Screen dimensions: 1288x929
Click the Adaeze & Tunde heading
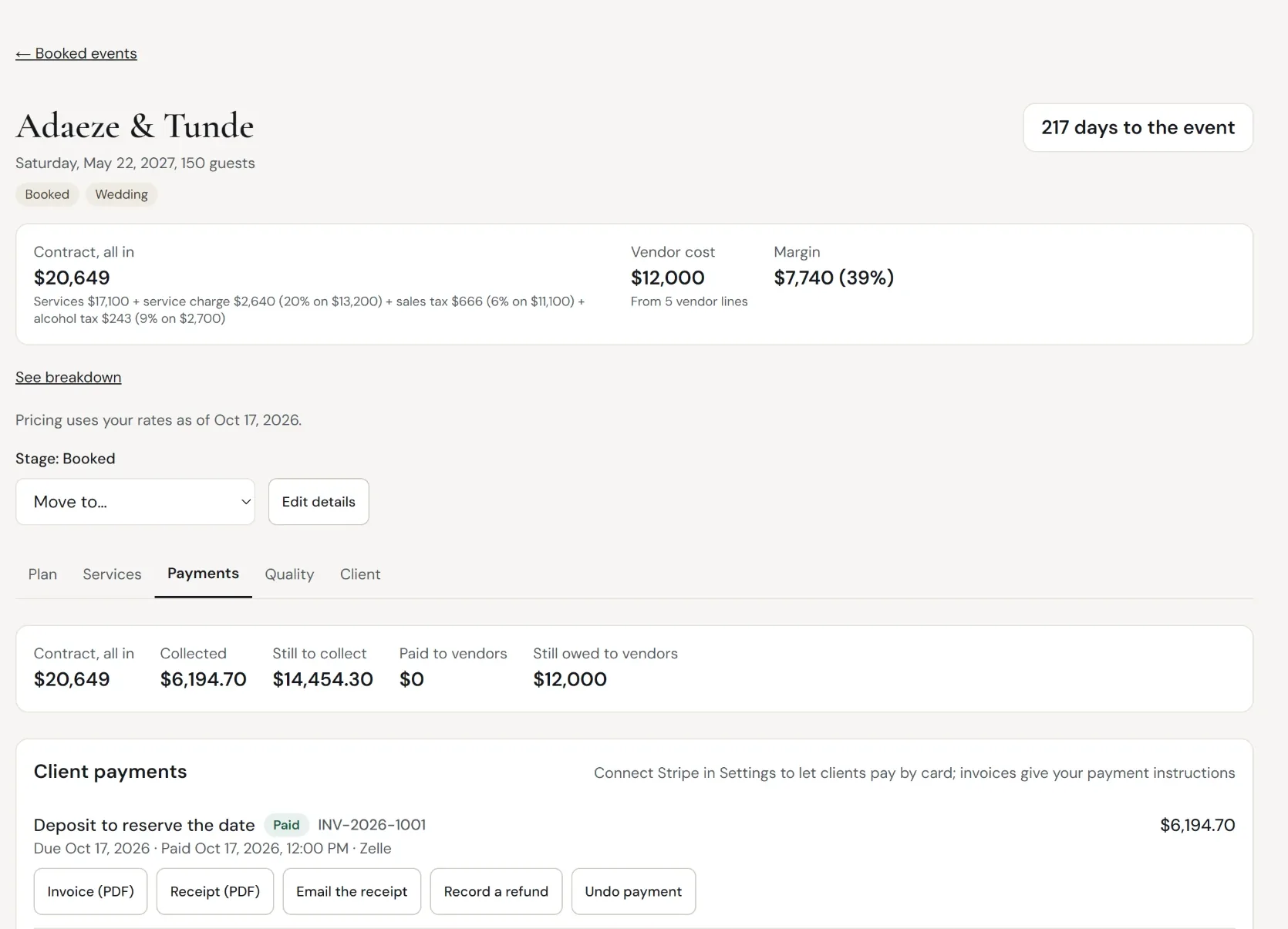pos(135,126)
